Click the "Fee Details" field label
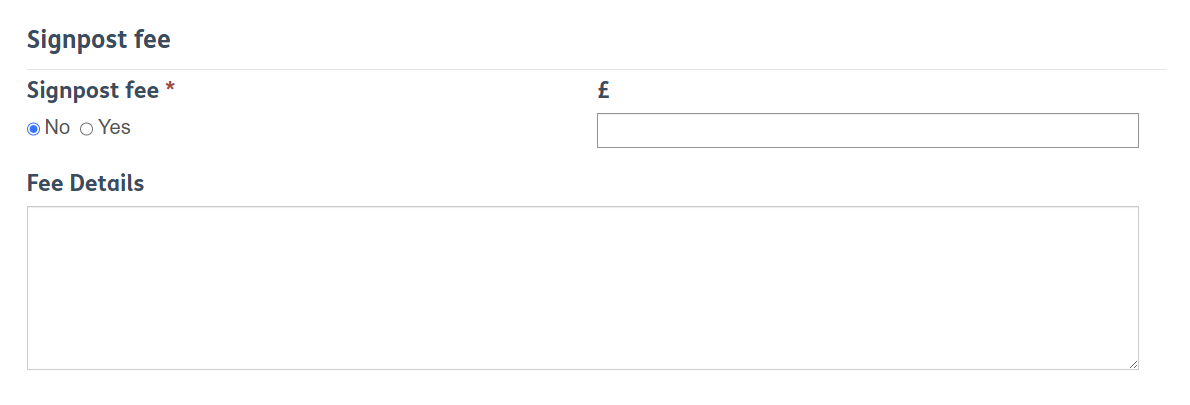Screen dimensions: 1190x405 pyautogui.click(x=85, y=184)
